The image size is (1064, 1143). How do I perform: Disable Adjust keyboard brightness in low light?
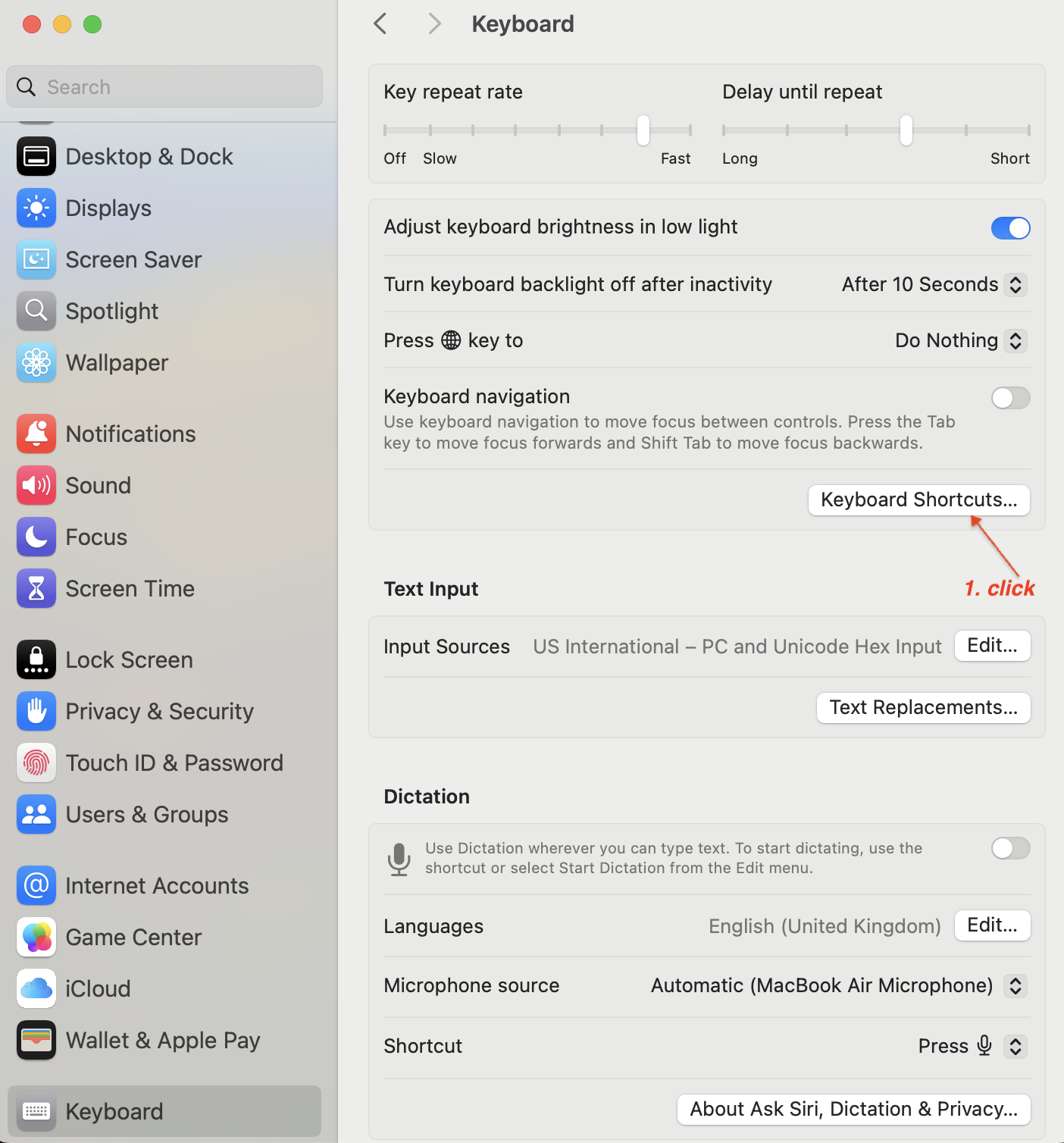[1010, 227]
